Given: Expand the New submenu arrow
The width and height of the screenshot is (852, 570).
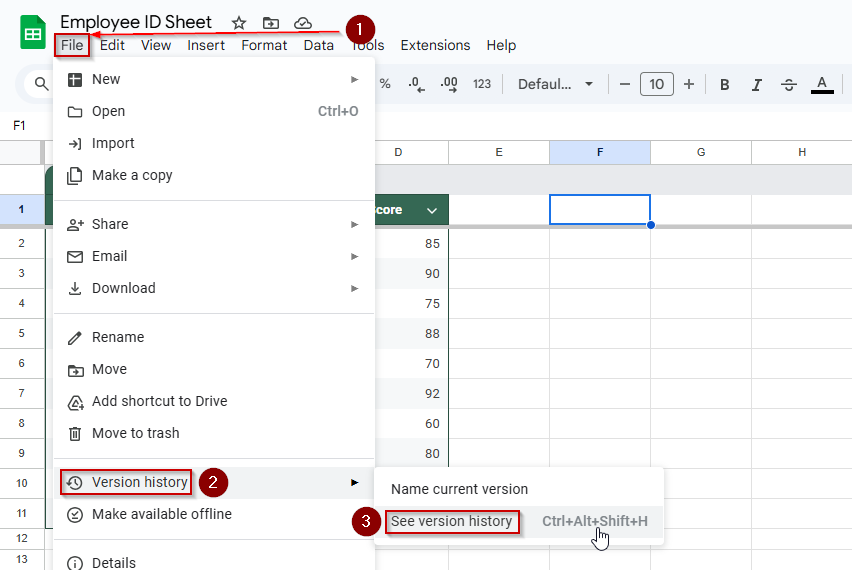Looking at the screenshot, I should [354, 79].
